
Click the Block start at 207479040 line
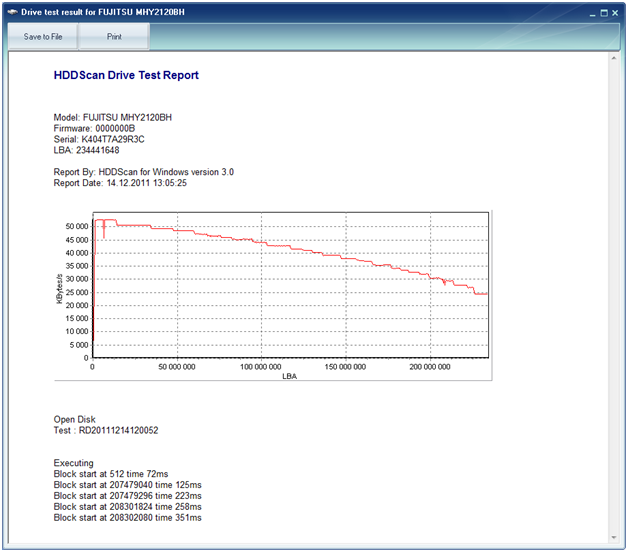(127, 485)
